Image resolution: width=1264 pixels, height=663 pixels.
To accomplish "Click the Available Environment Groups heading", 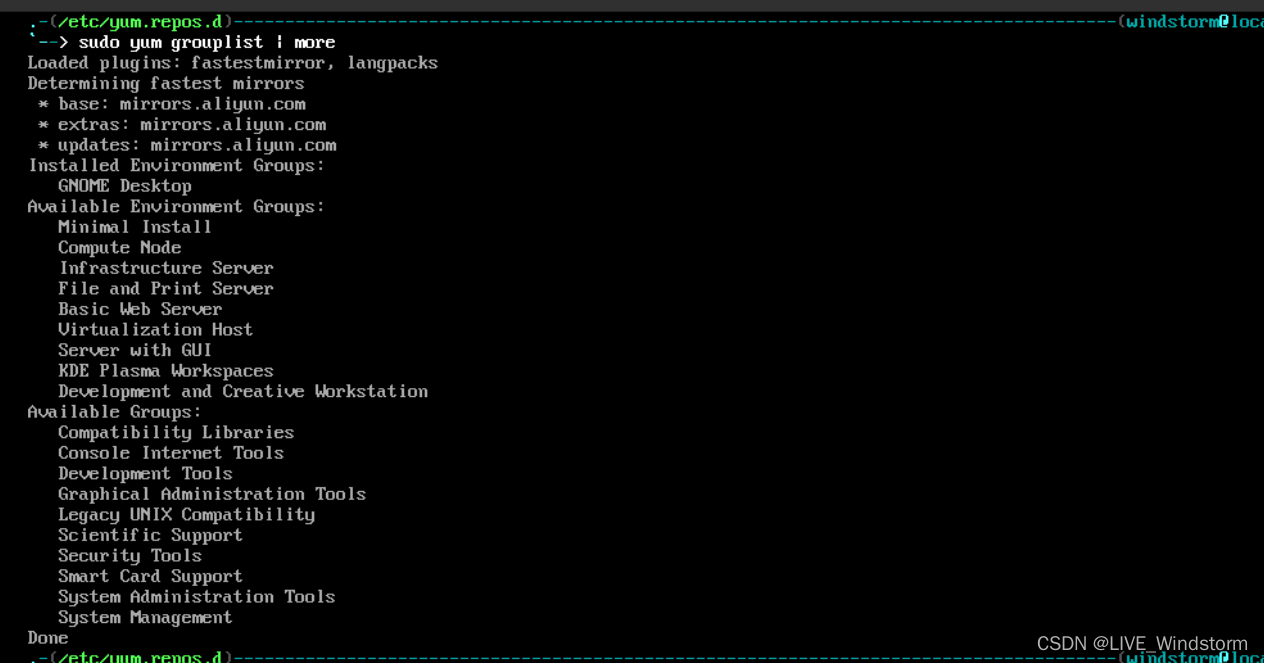I will (x=177, y=206).
